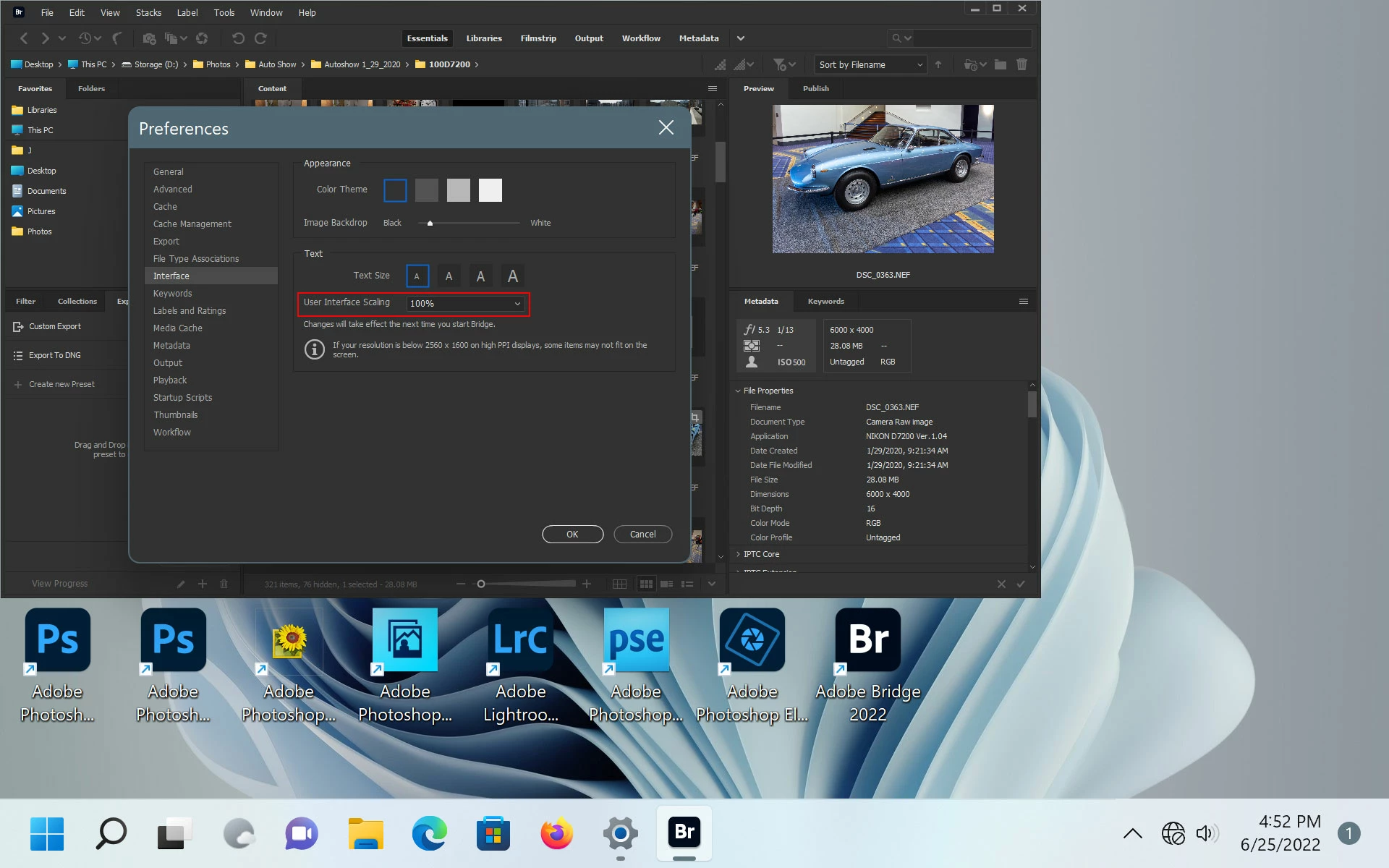Select the lightest color theme swatch
Image resolution: width=1389 pixels, height=868 pixels.
pos(490,190)
